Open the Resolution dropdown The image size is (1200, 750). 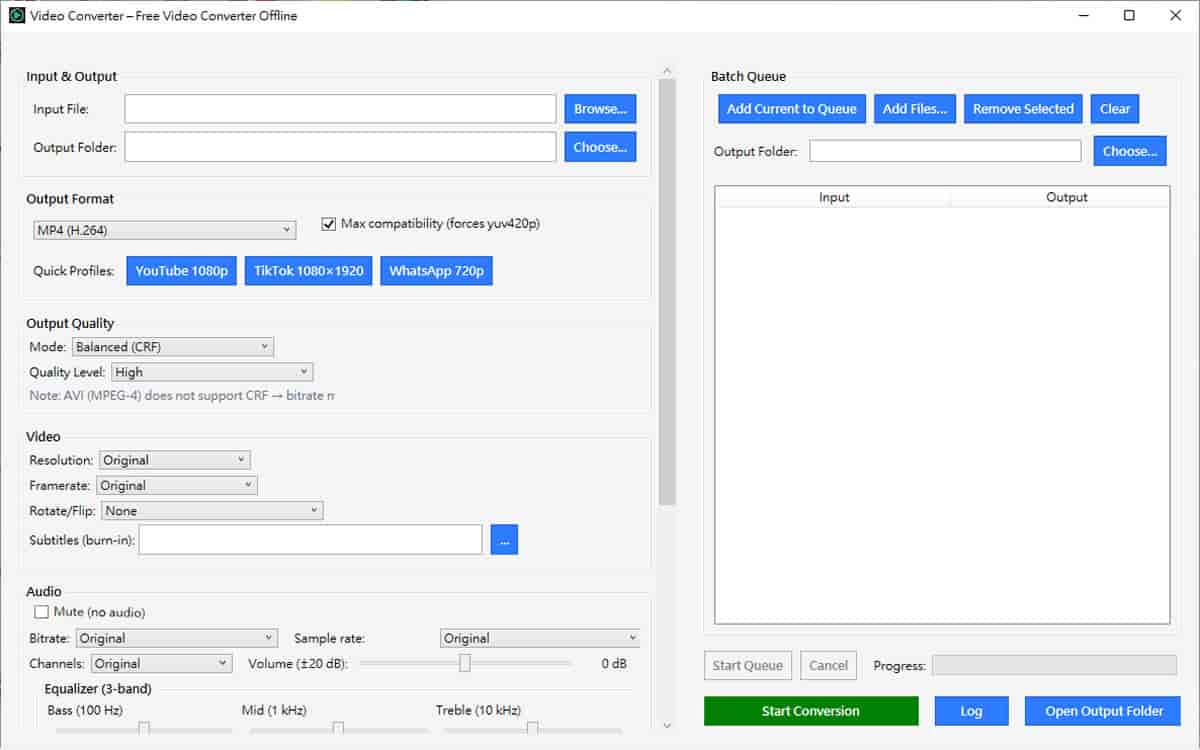pos(174,460)
